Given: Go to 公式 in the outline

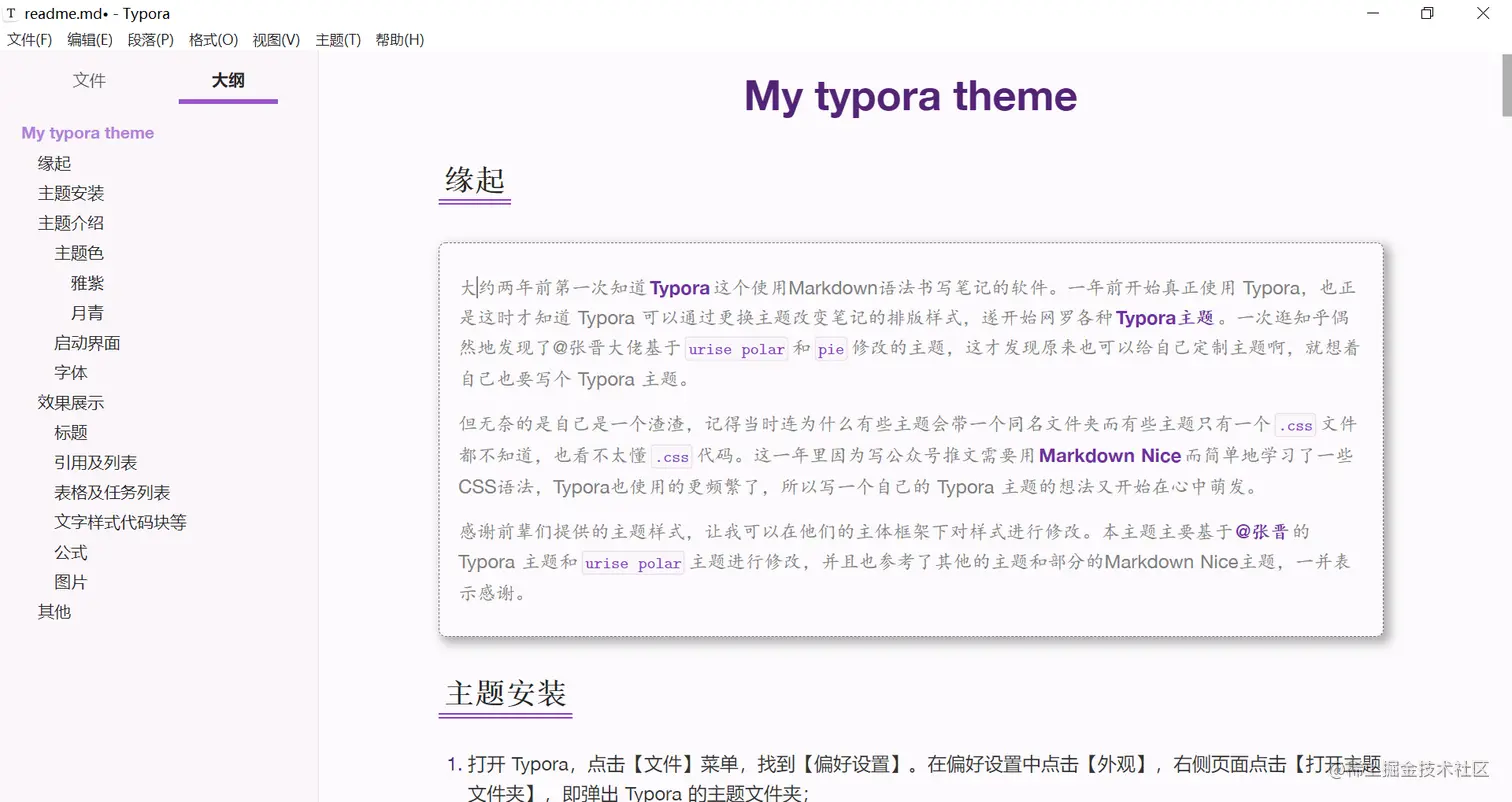Looking at the screenshot, I should 71,552.
